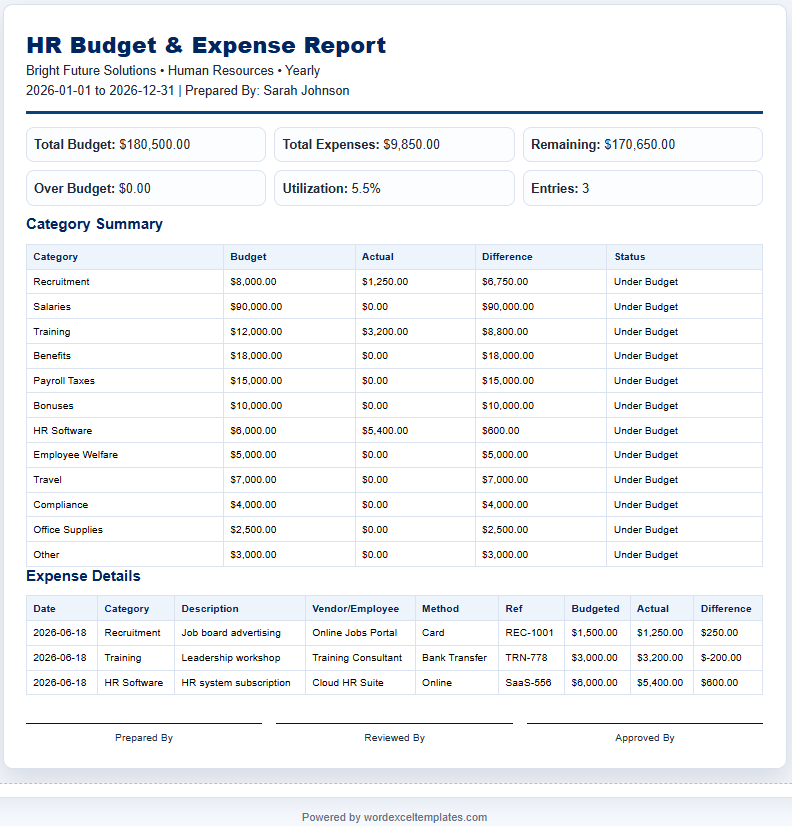This screenshot has height=826, width=792.
Task: Click the Travel budget value $7,000.00
Action: [253, 479]
